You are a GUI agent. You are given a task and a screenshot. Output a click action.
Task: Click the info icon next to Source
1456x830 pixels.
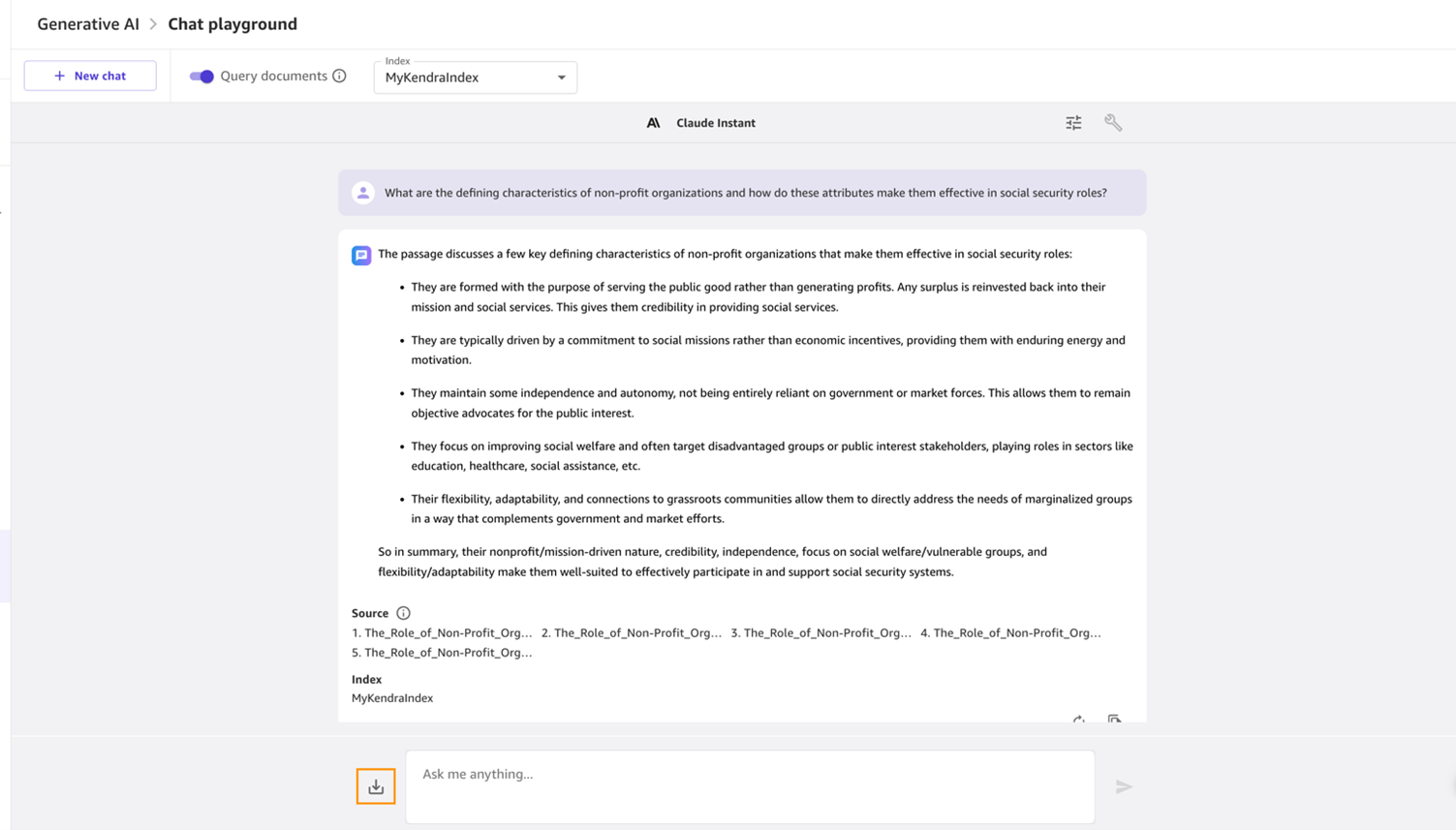pyautogui.click(x=403, y=613)
